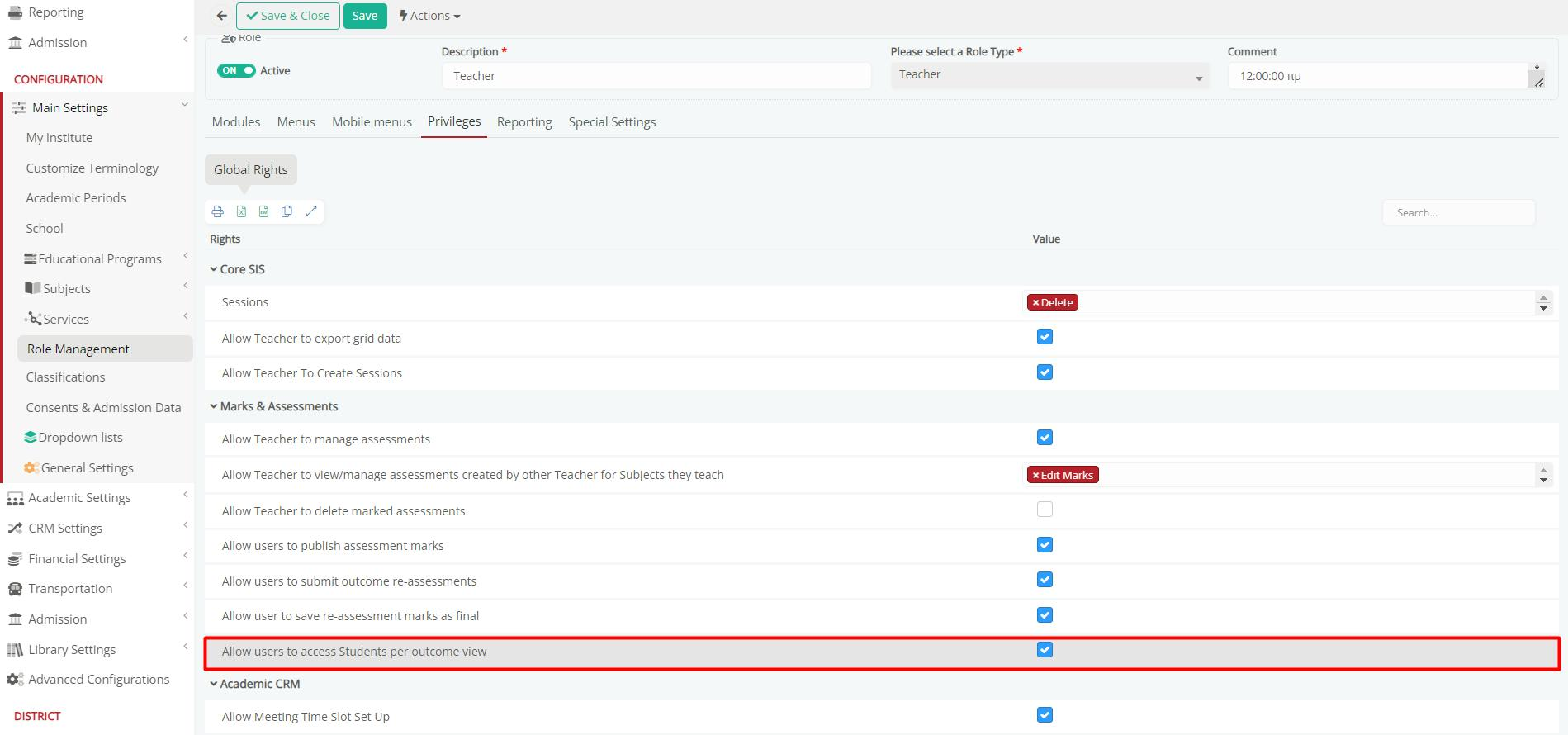The height and width of the screenshot is (735, 1568).
Task: Click the lightning Actions icon
Action: [x=404, y=16]
